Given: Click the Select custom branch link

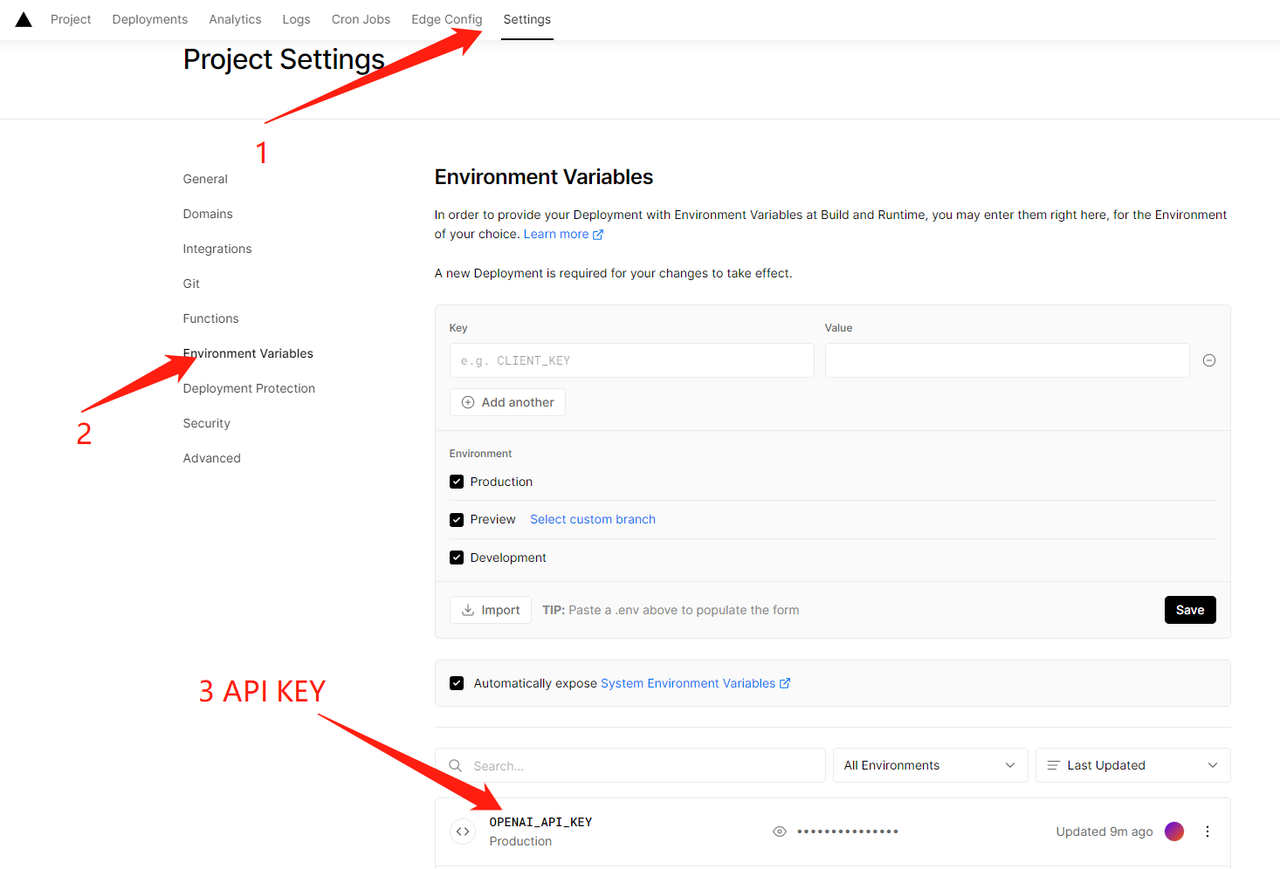Looking at the screenshot, I should [593, 519].
